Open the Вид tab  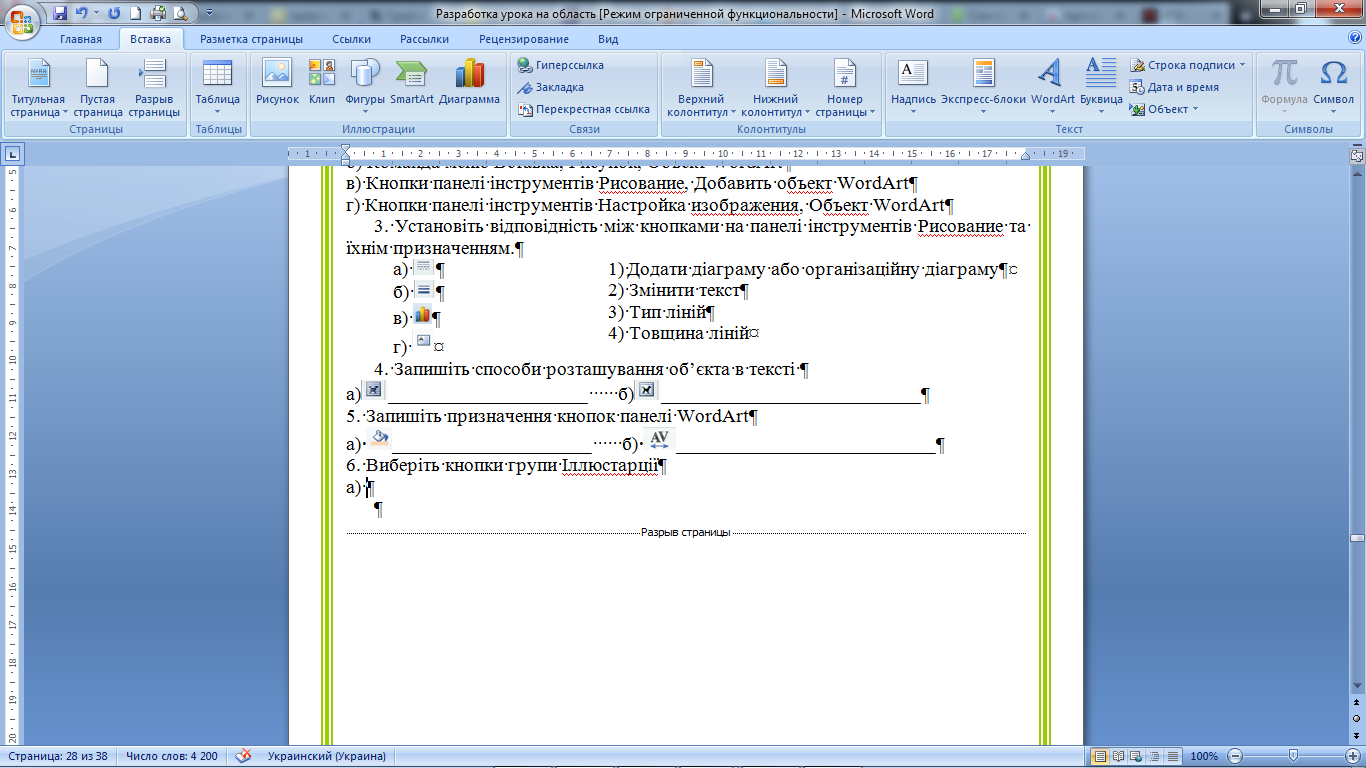pyautogui.click(x=608, y=39)
